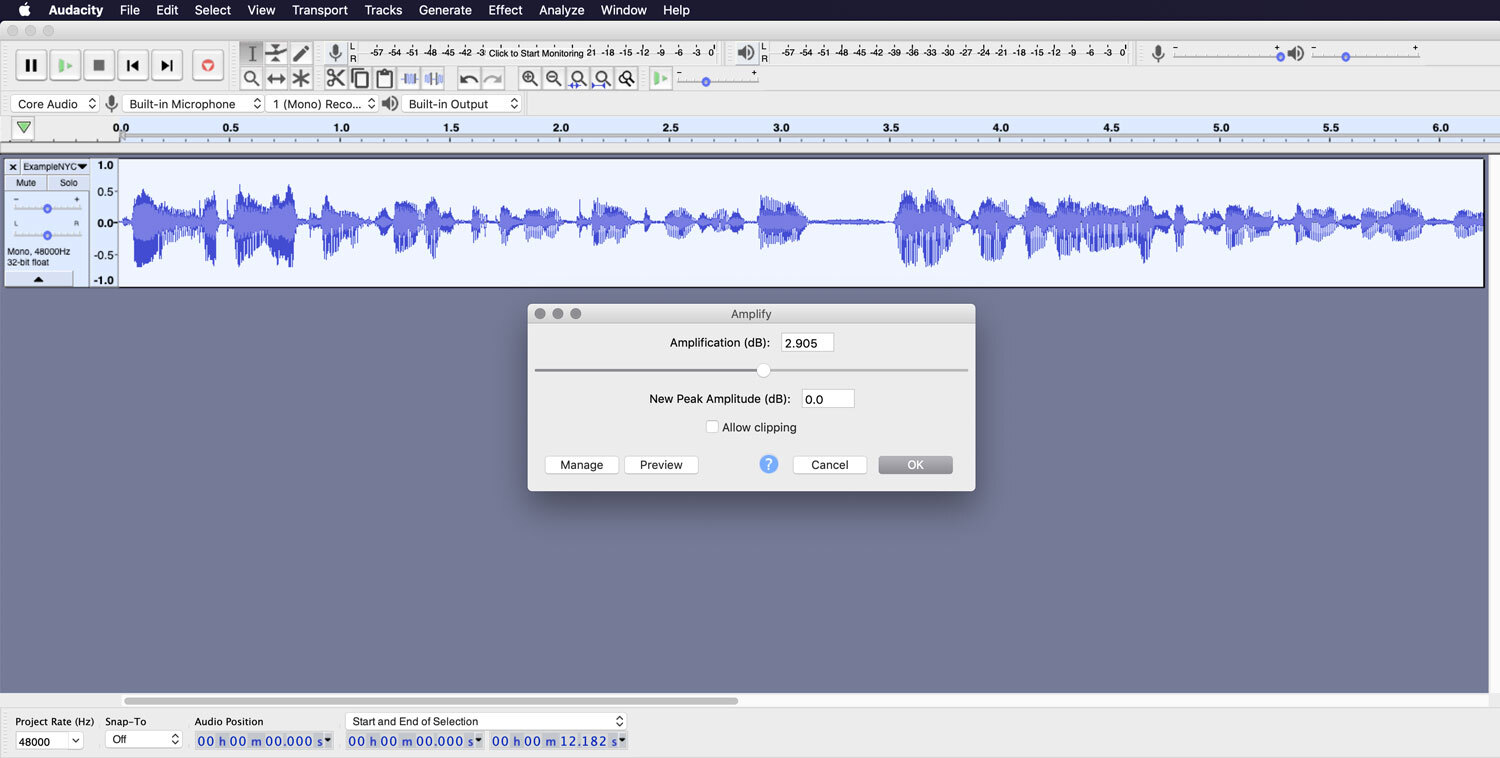Image resolution: width=1500 pixels, height=758 pixels.
Task: Click Preview in the Amplify dialog
Action: pyautogui.click(x=661, y=465)
